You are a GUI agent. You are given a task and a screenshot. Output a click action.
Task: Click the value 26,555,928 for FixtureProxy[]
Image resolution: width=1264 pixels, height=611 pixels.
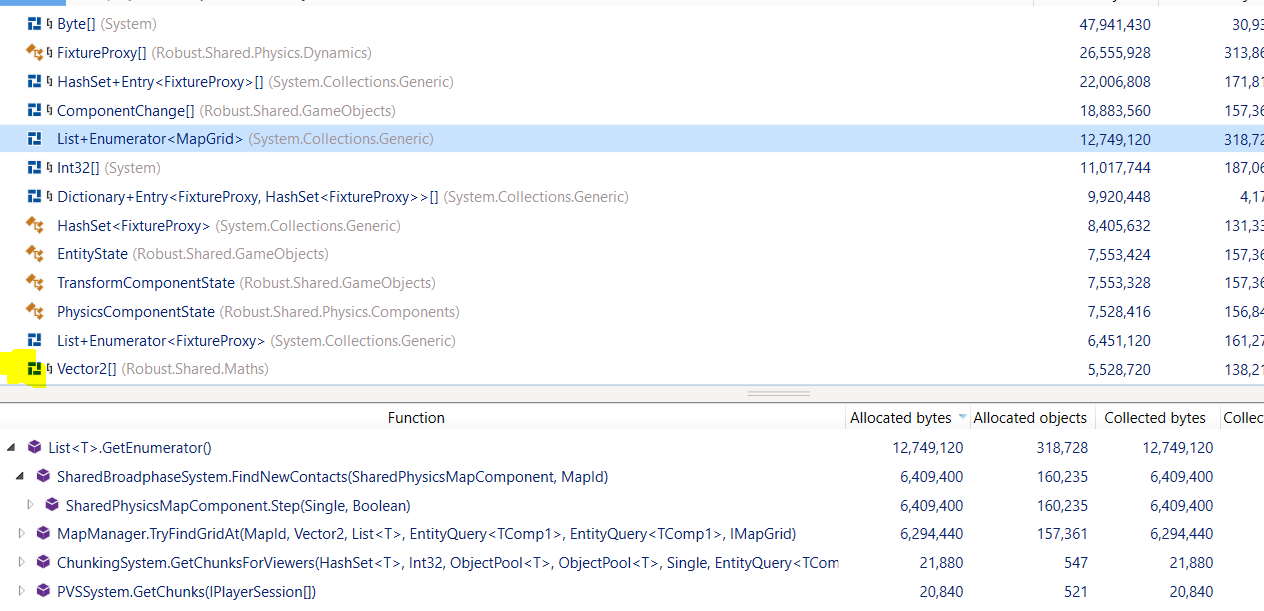(1115, 52)
